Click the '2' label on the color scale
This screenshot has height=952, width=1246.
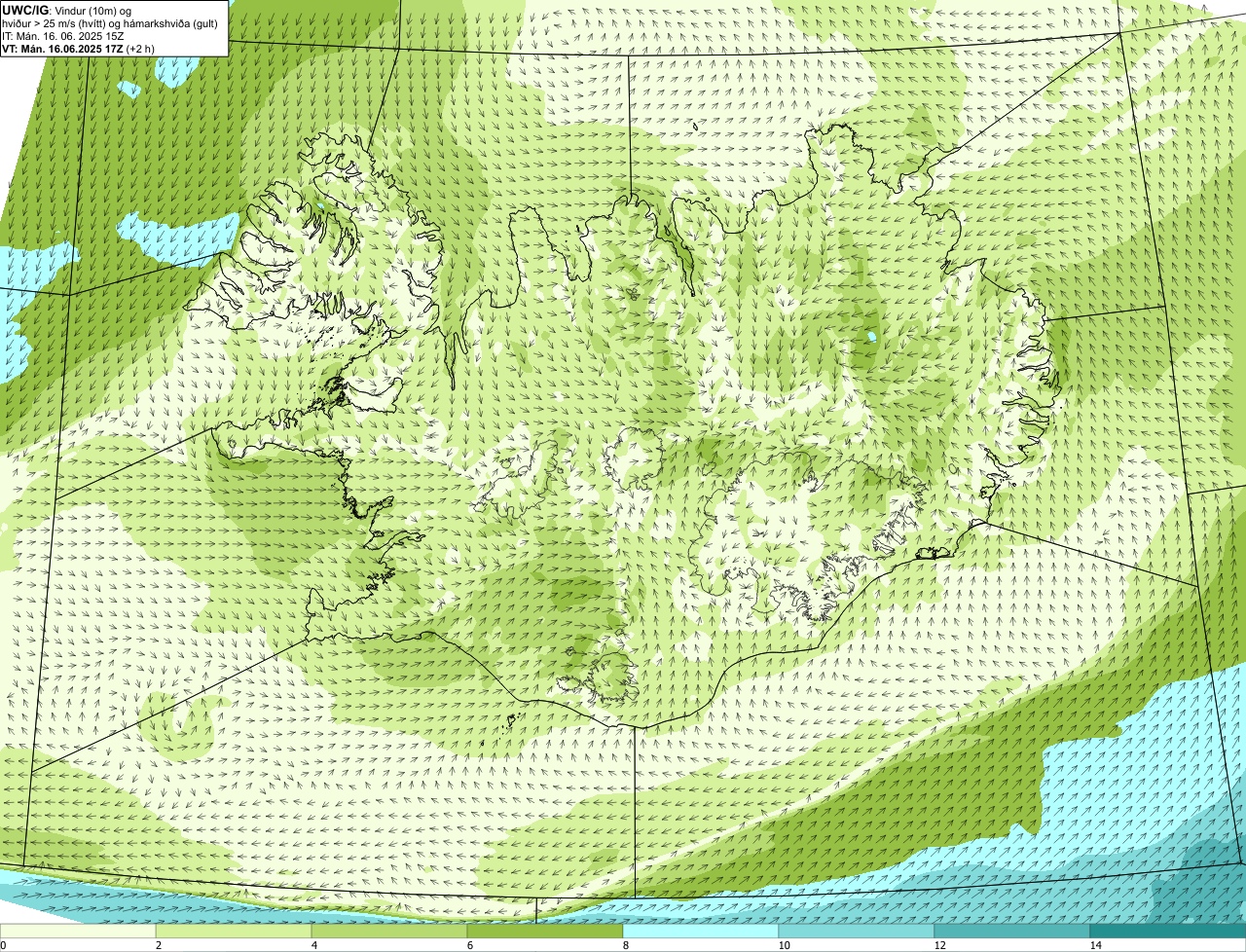click(x=158, y=945)
